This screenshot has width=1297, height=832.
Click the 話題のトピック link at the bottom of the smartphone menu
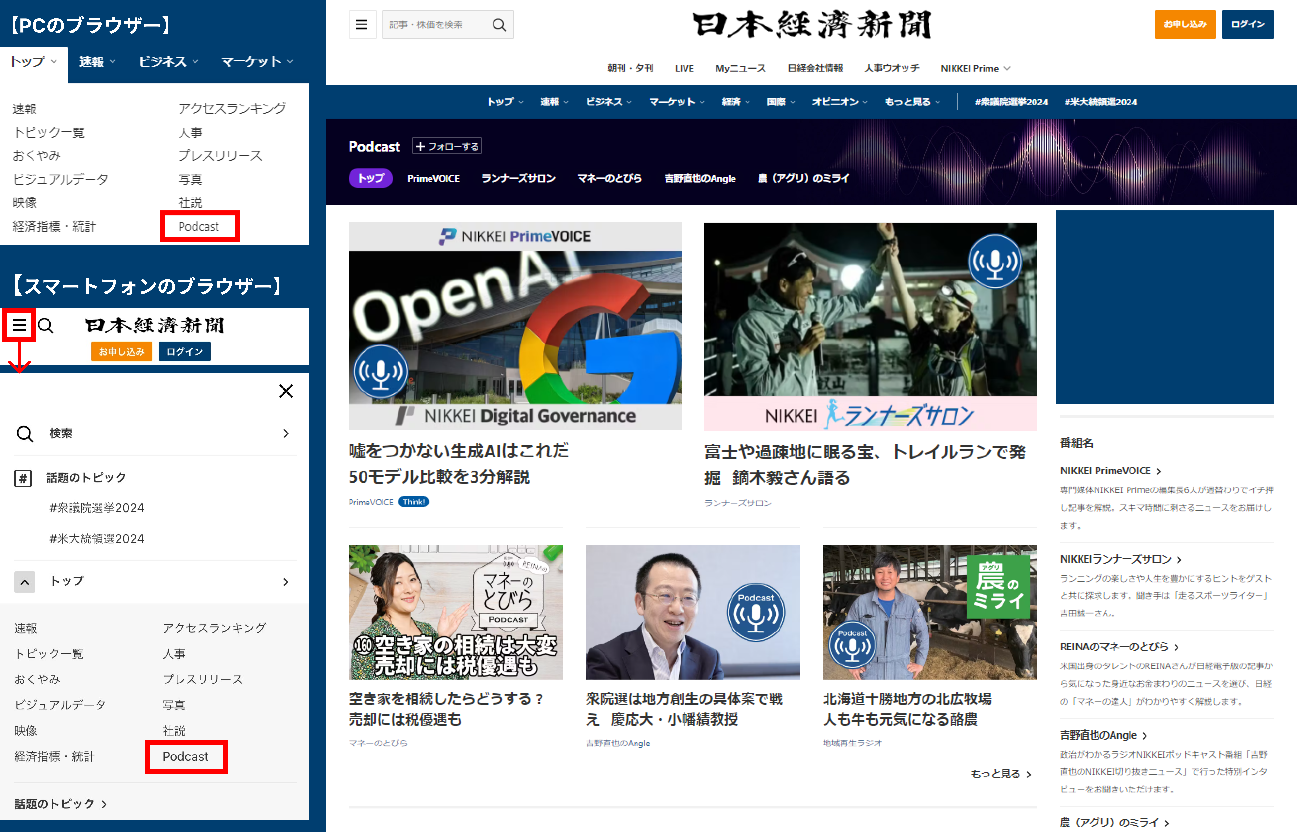(x=61, y=804)
